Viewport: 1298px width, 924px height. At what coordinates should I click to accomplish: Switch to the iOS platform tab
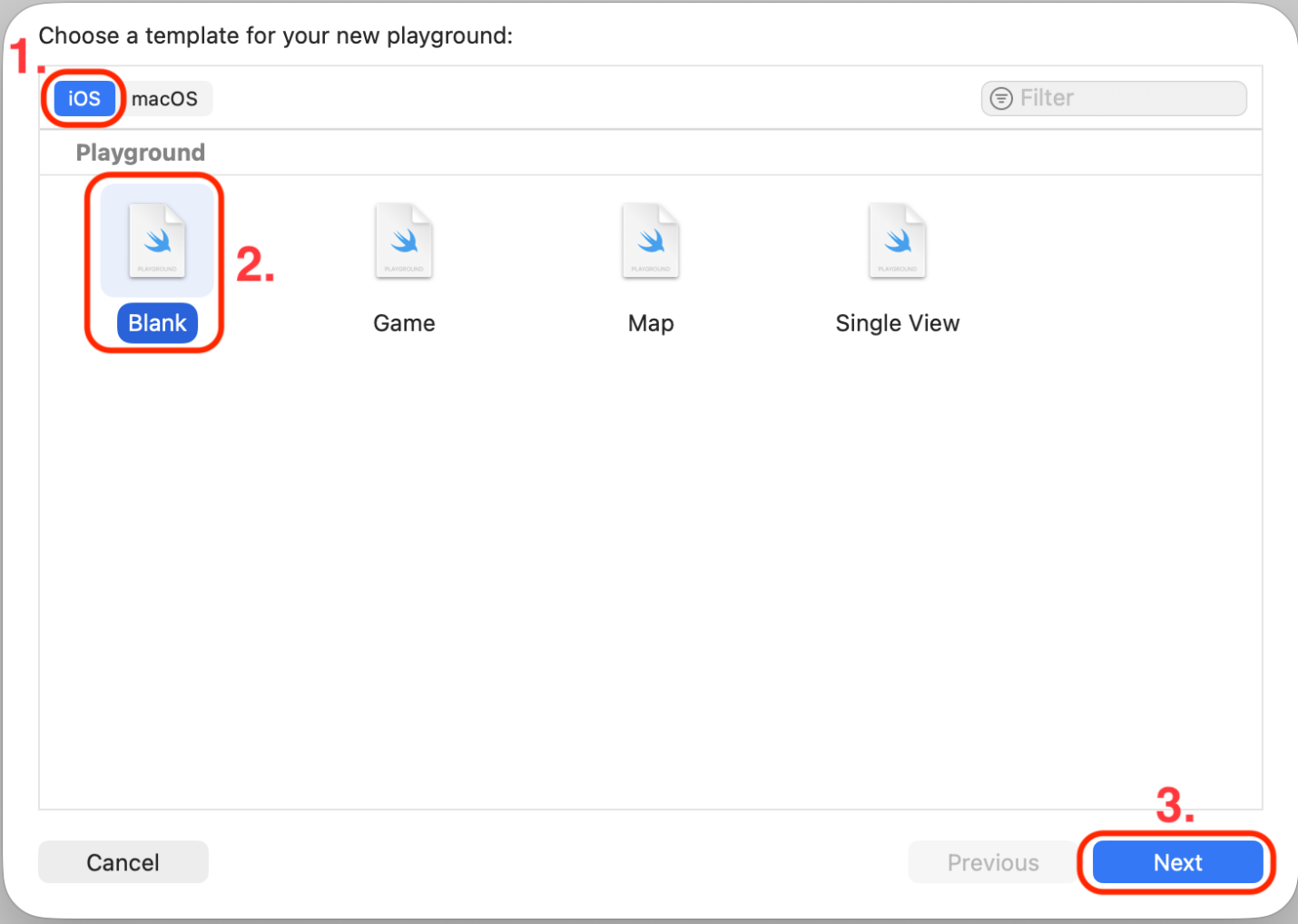84,98
